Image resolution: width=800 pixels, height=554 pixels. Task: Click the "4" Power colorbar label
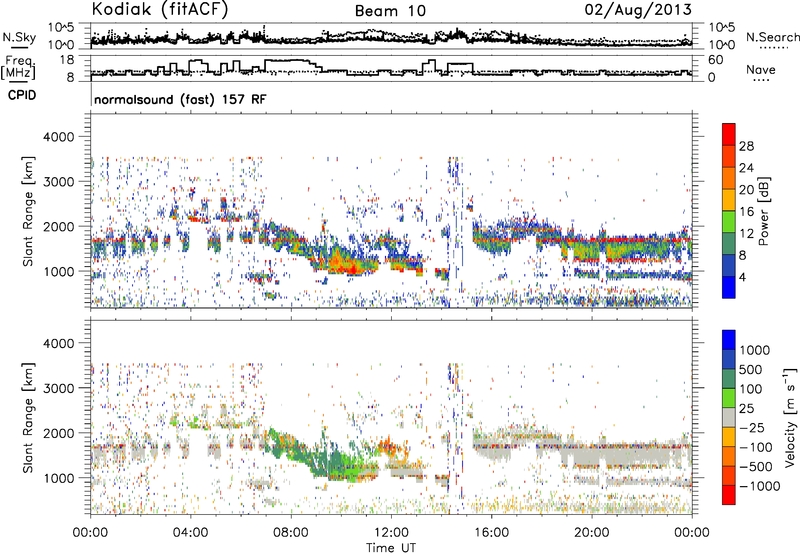point(742,277)
